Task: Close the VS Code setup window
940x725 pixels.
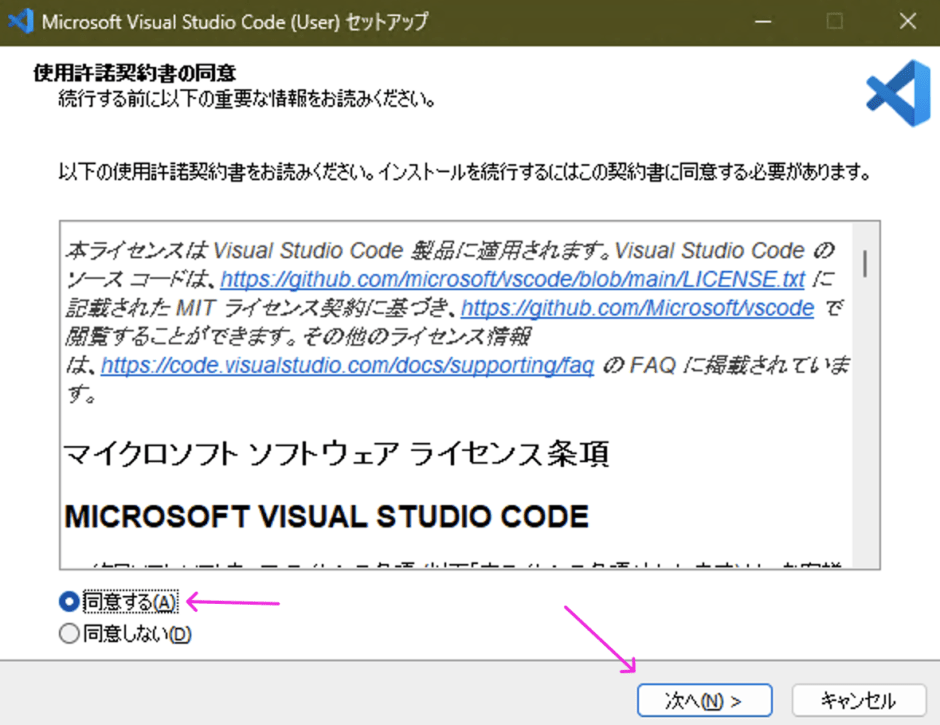Action: [x=908, y=22]
